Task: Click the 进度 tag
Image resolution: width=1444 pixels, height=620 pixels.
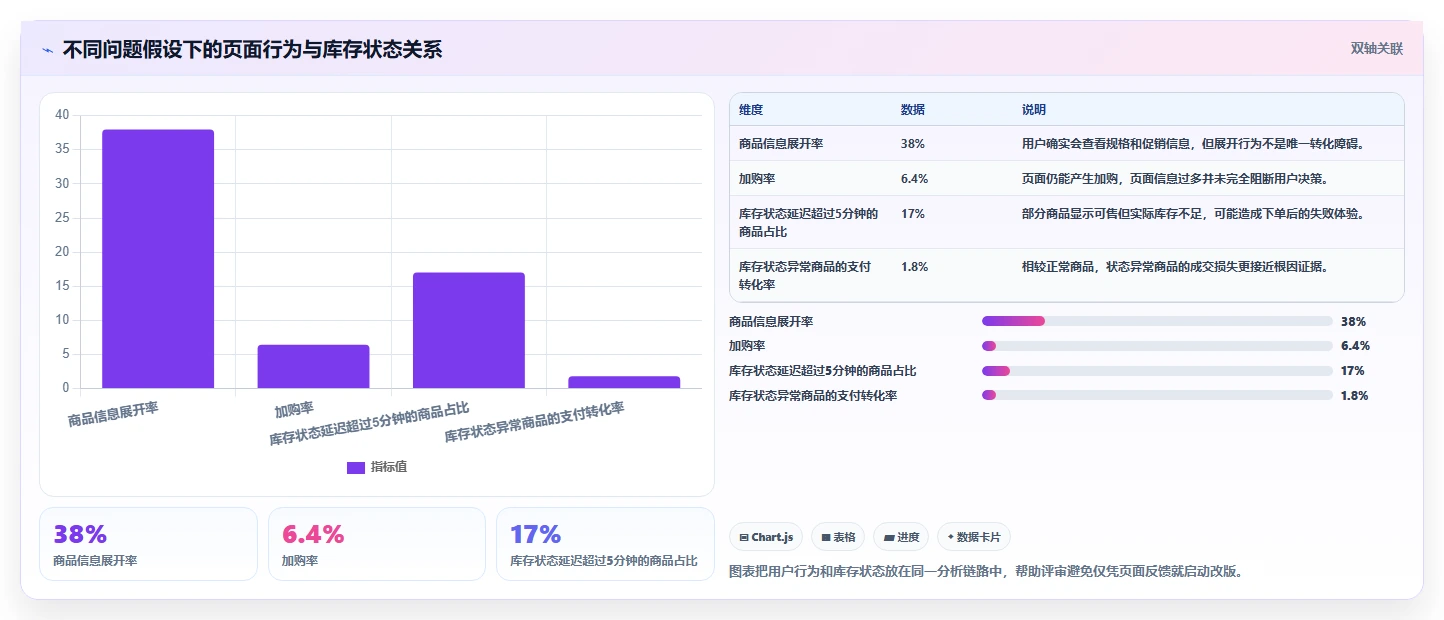Action: click(901, 537)
